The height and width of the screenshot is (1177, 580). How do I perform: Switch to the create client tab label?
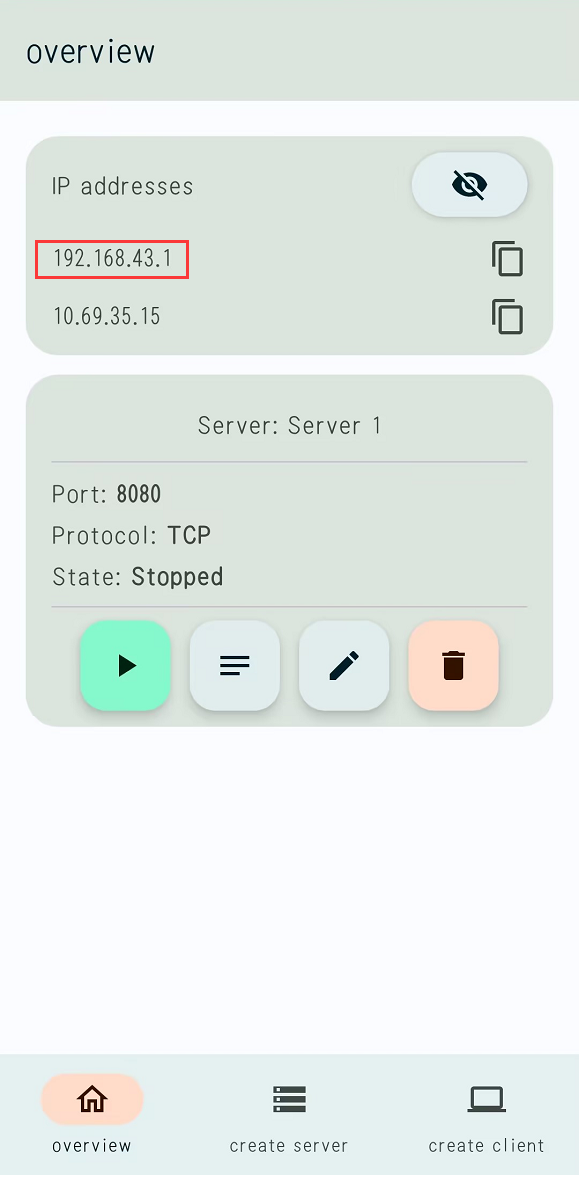coord(486,1146)
